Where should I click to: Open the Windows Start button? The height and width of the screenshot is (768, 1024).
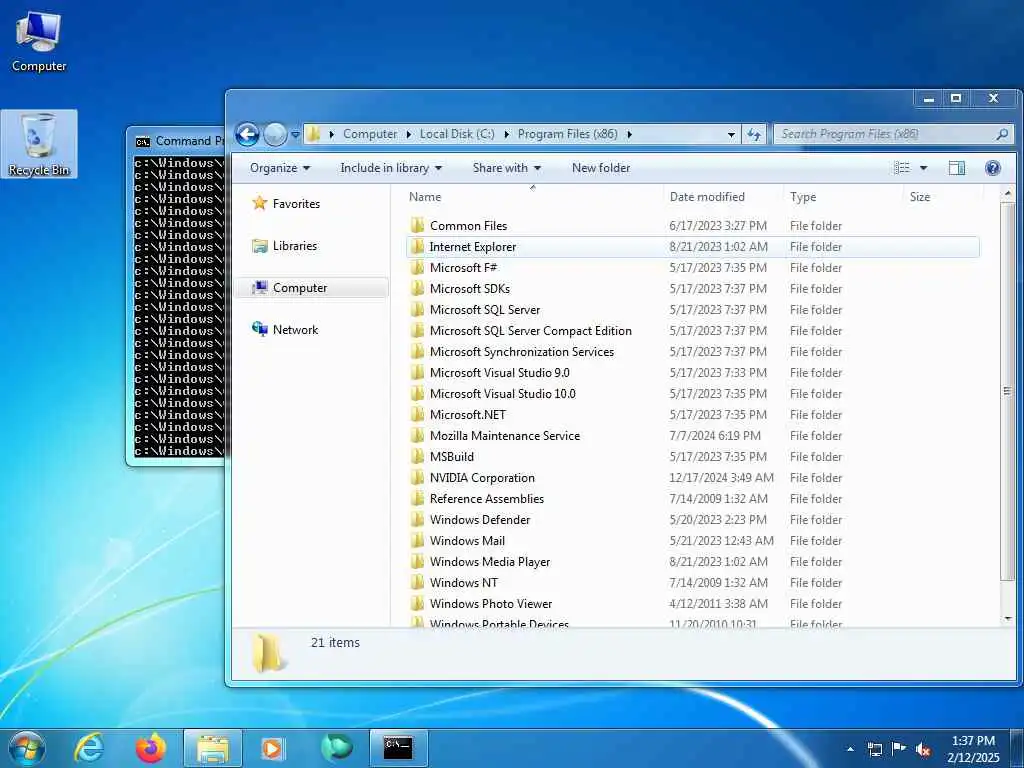point(27,748)
